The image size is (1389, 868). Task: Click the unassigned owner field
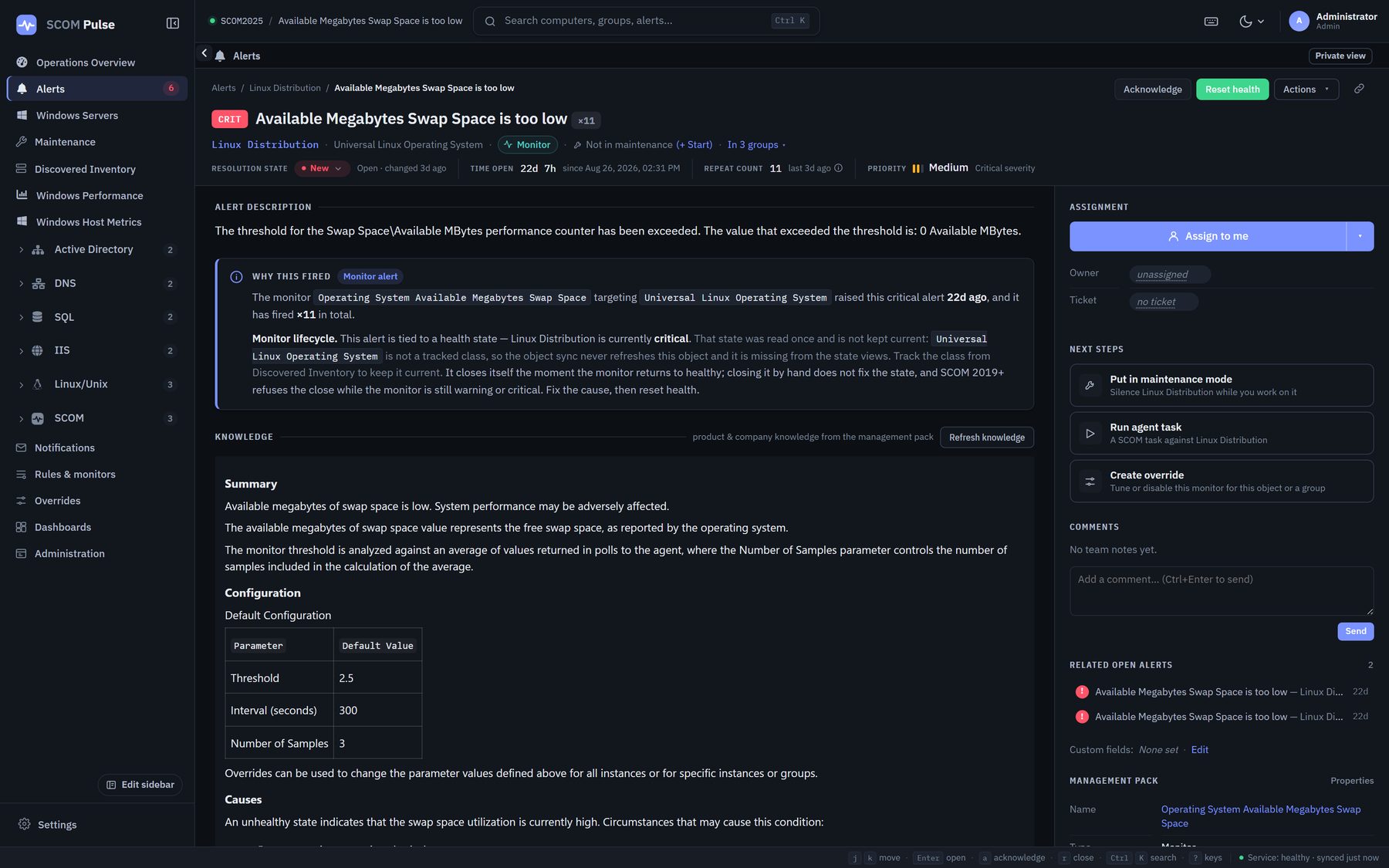coord(1169,275)
